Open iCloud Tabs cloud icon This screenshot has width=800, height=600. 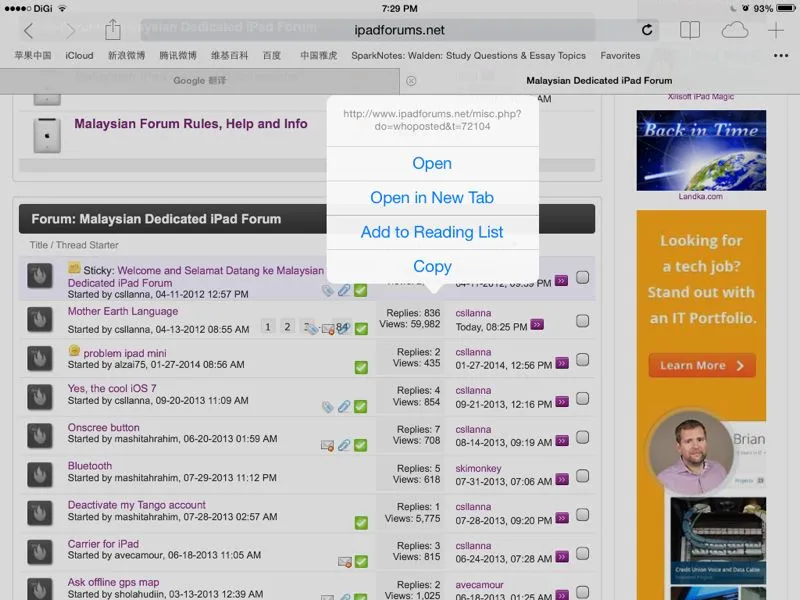(x=734, y=31)
